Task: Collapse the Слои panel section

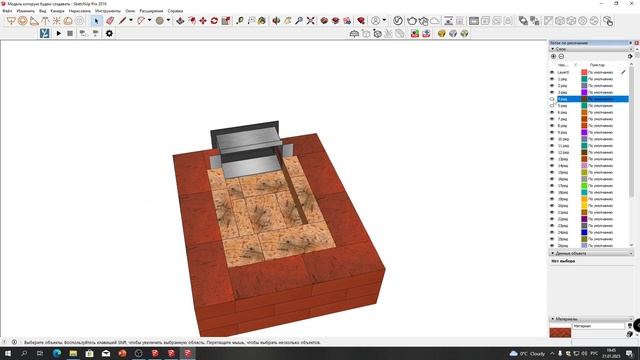Action: pyautogui.click(x=553, y=49)
